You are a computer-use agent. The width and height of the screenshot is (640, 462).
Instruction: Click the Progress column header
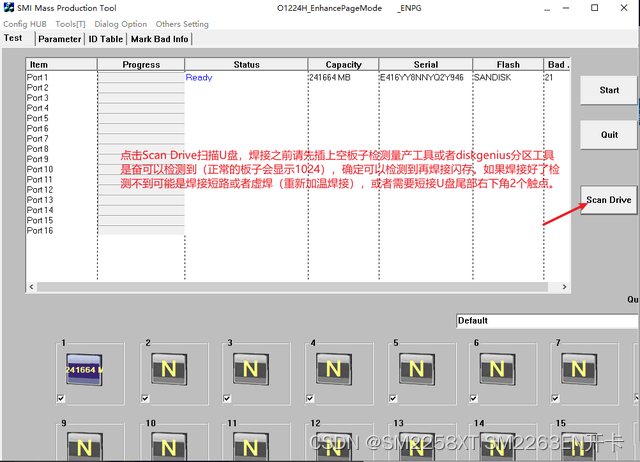(141, 64)
